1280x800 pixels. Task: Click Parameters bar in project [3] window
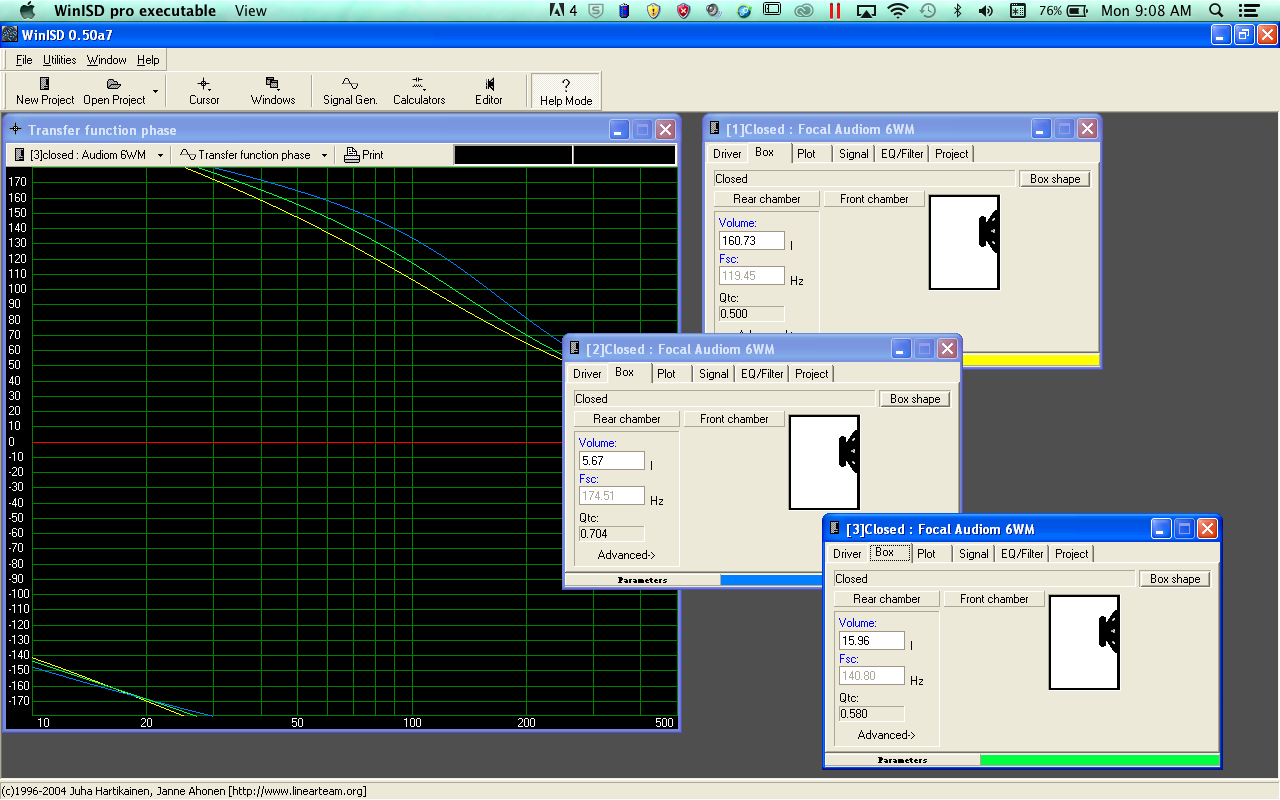[x=902, y=760]
